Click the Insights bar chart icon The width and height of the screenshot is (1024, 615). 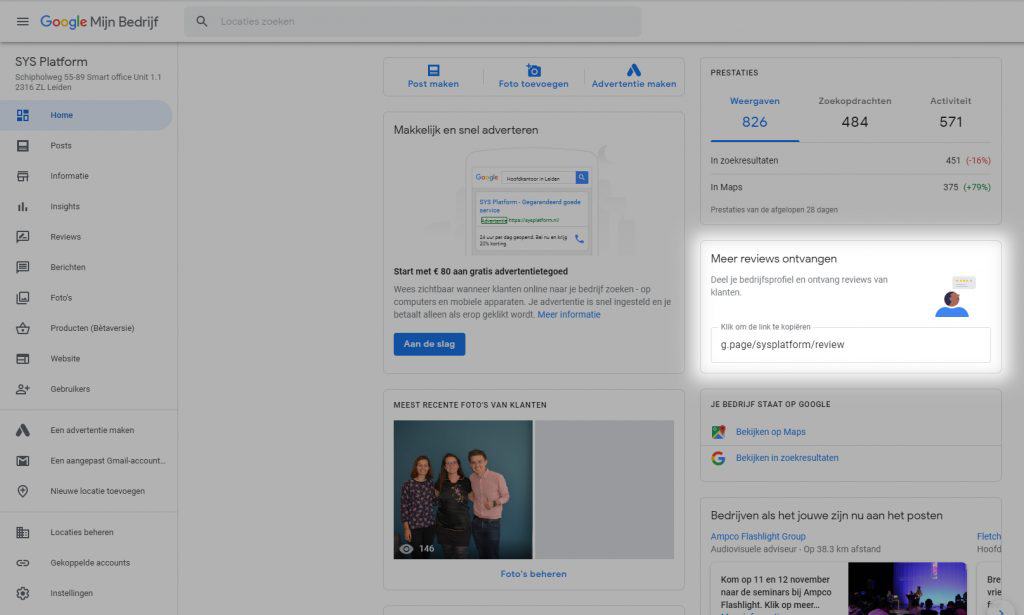pos(23,206)
